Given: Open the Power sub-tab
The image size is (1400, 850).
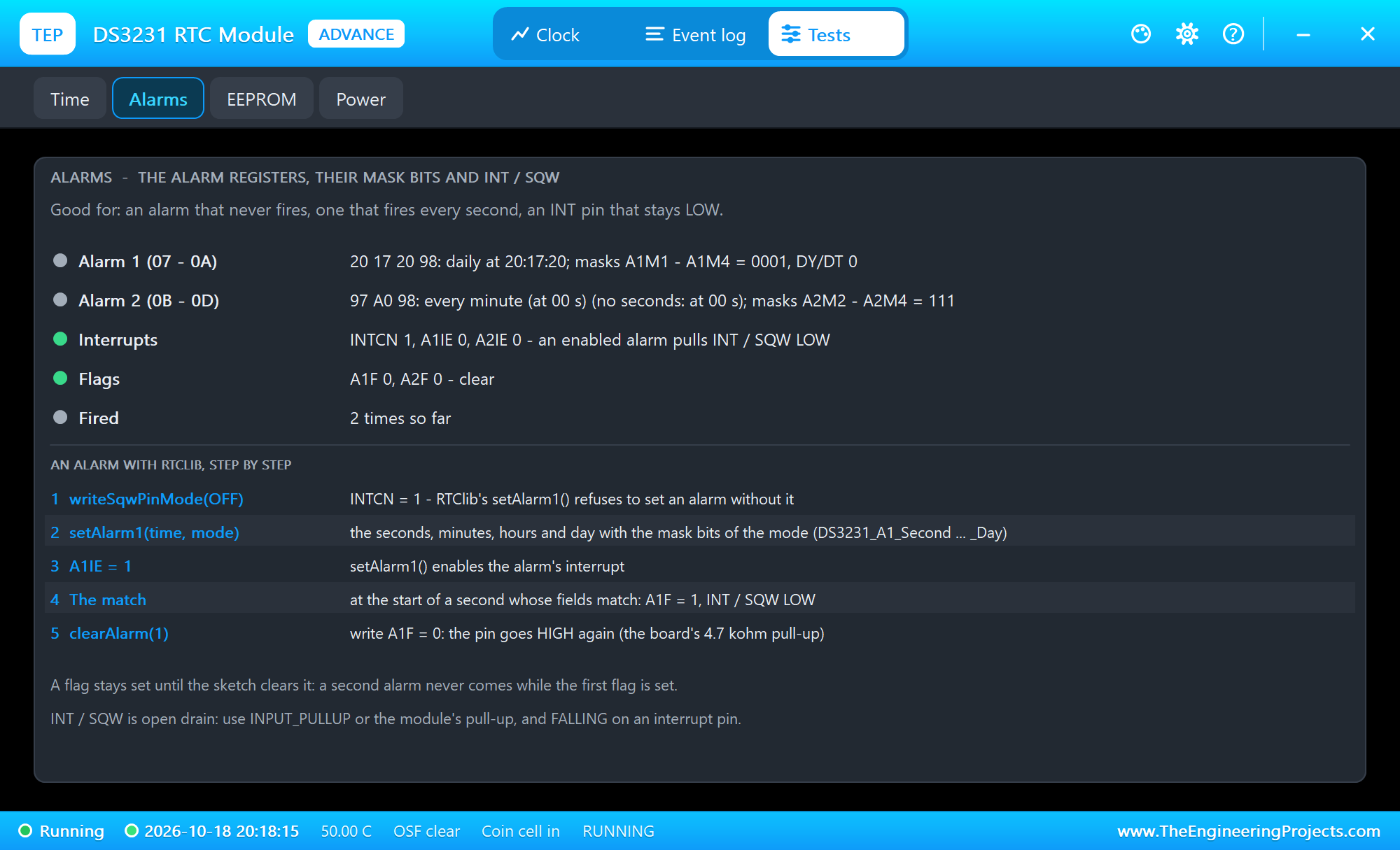Looking at the screenshot, I should (x=361, y=99).
